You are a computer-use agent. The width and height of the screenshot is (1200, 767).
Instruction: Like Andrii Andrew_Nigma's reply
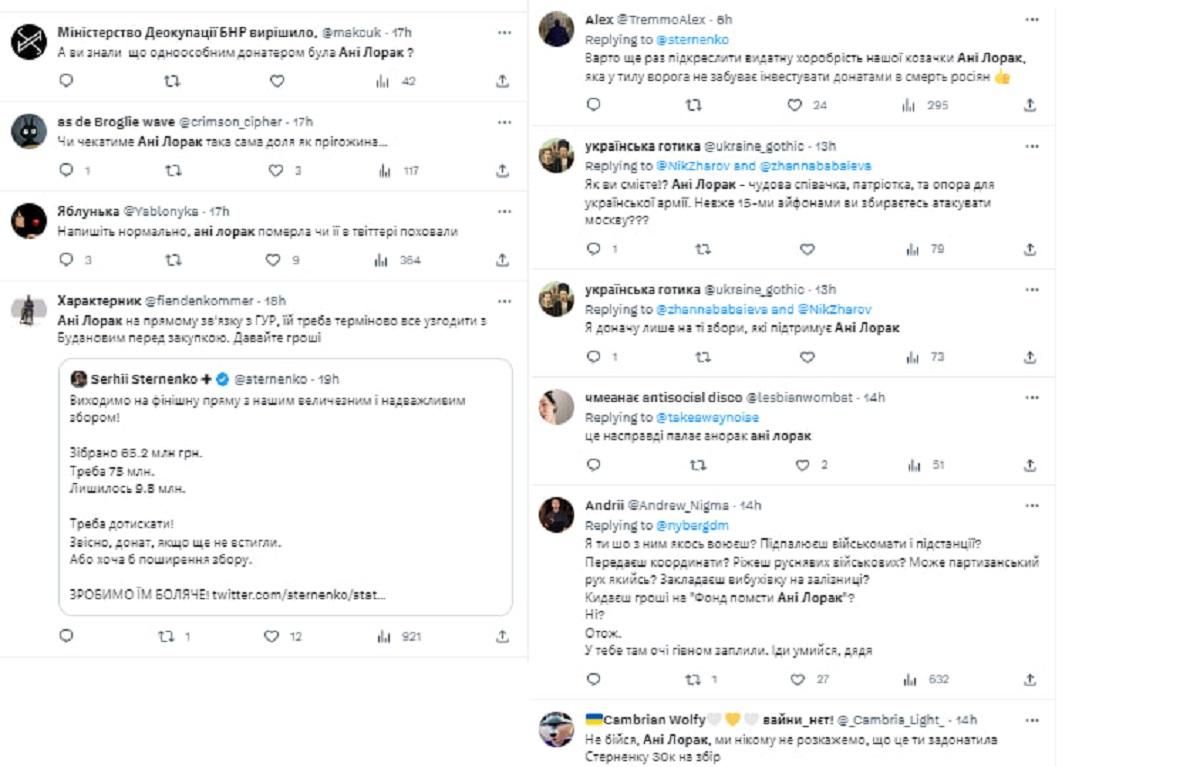(x=797, y=680)
